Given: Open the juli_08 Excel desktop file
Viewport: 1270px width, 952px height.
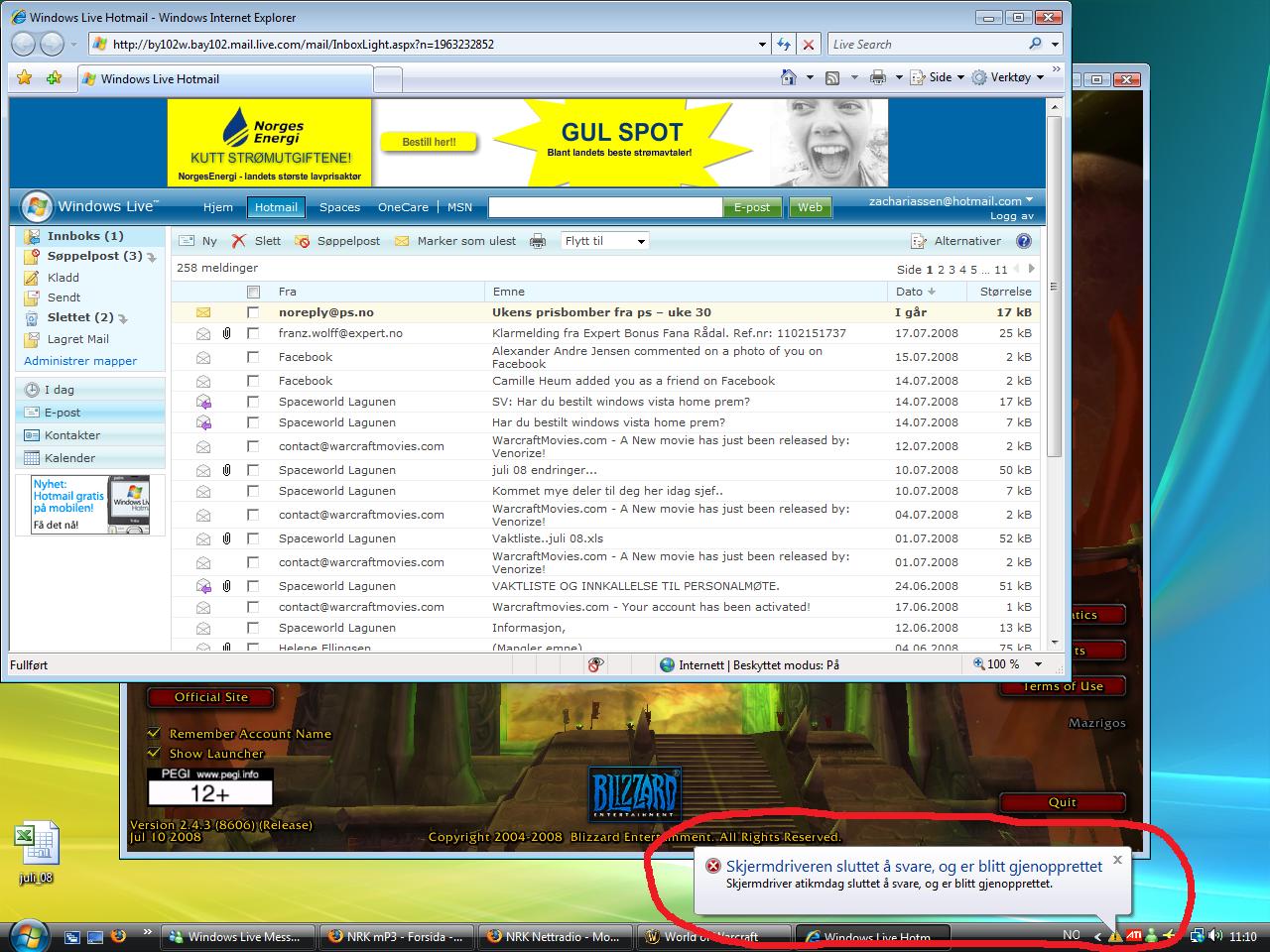Looking at the screenshot, I should (x=37, y=853).
